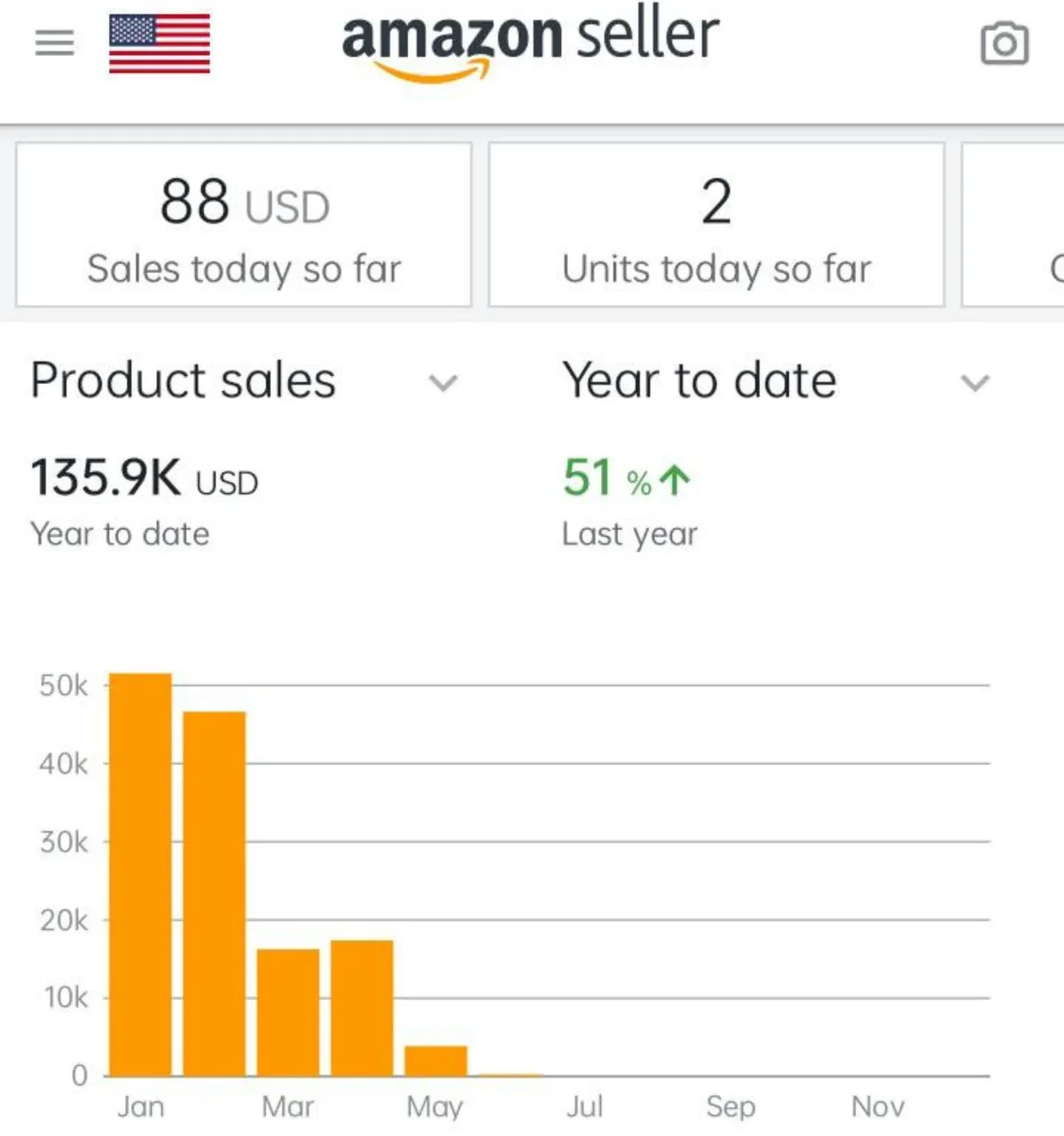Tap the 135.9K USD year-to-date total

(x=145, y=479)
